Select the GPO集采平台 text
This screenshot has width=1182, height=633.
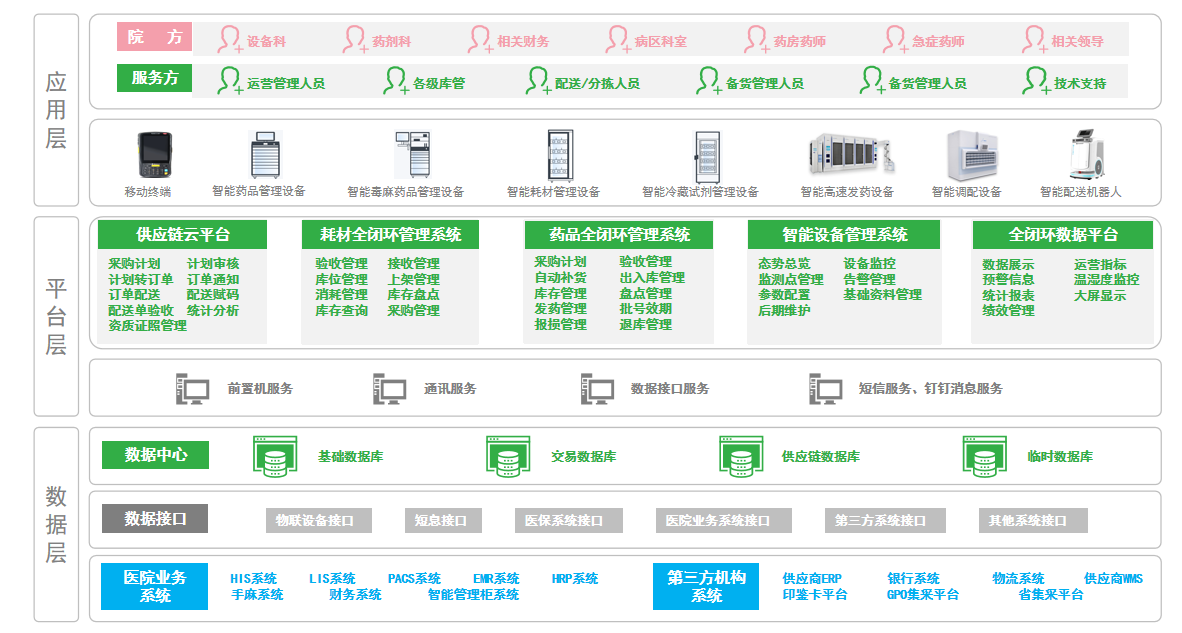[923, 595]
